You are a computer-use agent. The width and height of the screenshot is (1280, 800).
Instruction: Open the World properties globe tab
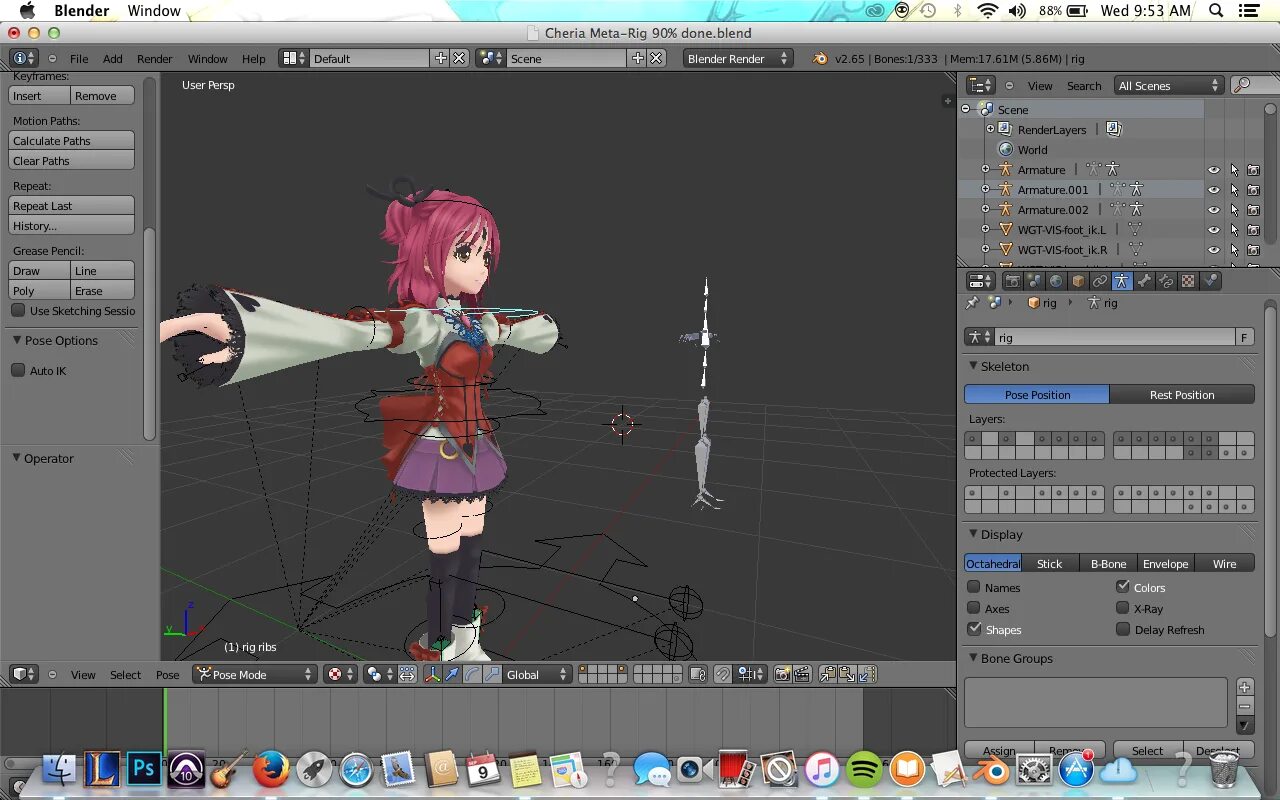[1056, 282]
